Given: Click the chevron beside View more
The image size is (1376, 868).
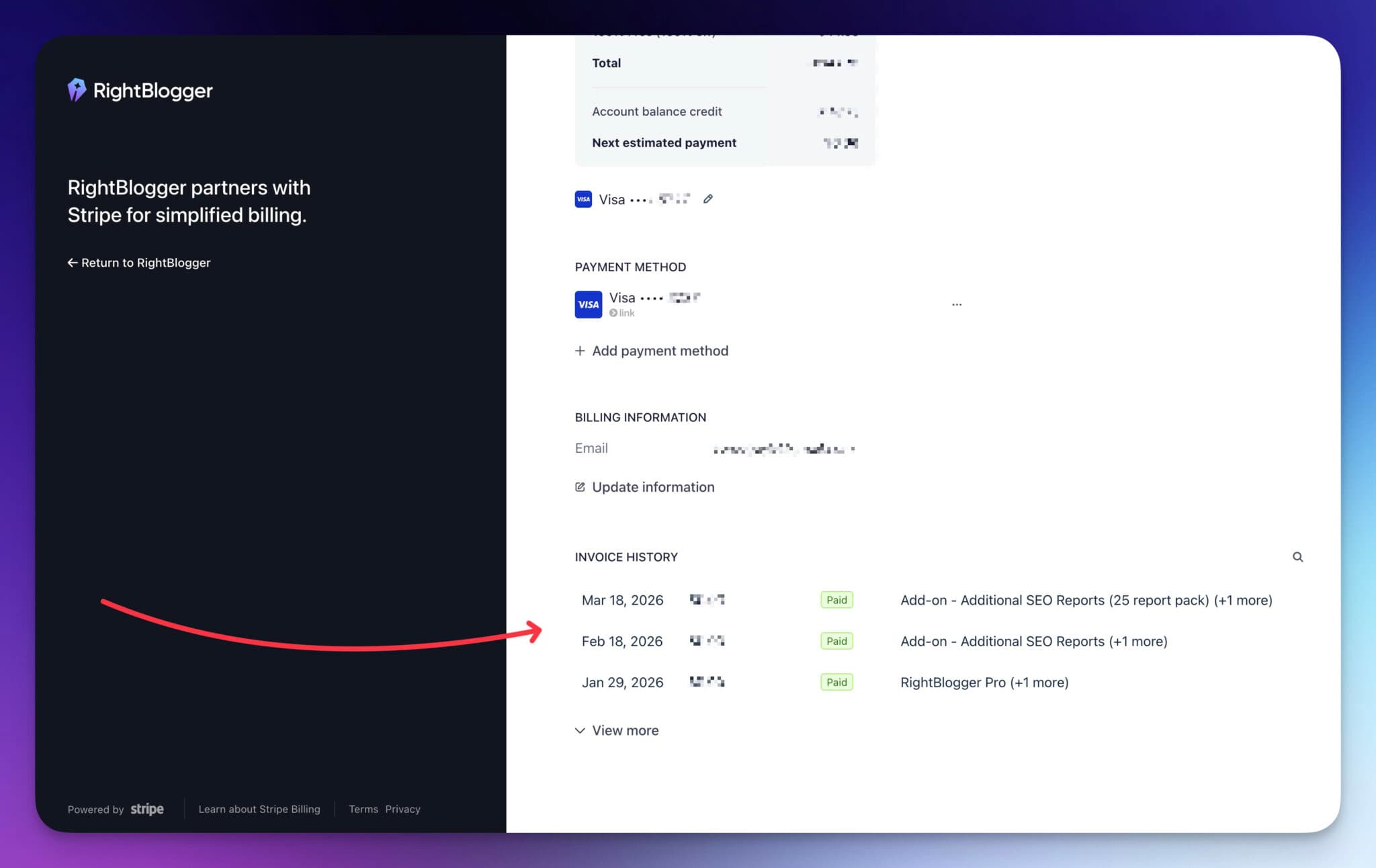Looking at the screenshot, I should 580,730.
